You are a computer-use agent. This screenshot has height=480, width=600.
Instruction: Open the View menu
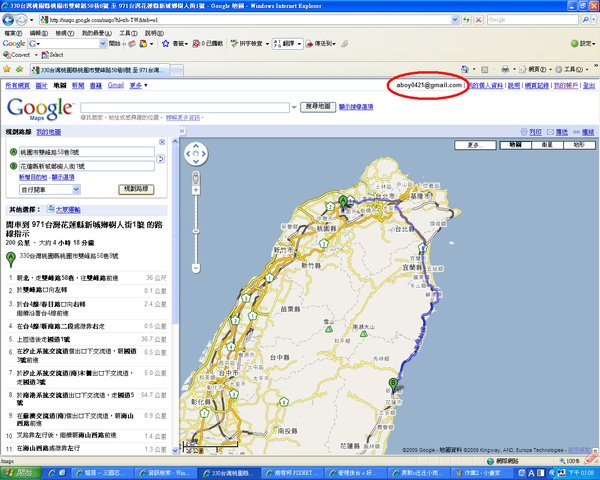click(65, 33)
